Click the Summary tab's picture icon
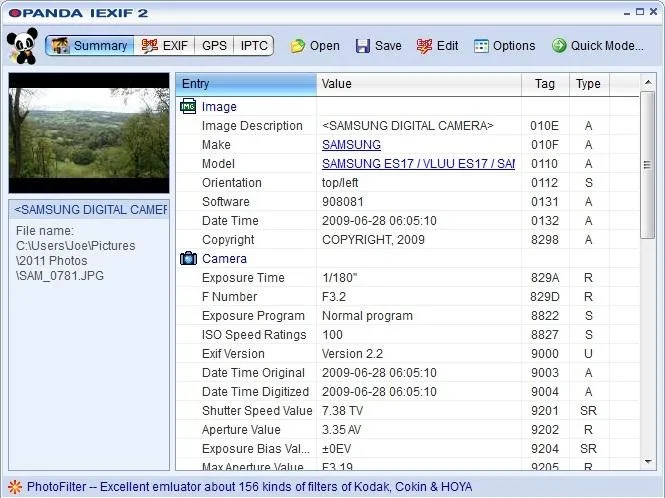665x498 pixels. click(x=60, y=45)
